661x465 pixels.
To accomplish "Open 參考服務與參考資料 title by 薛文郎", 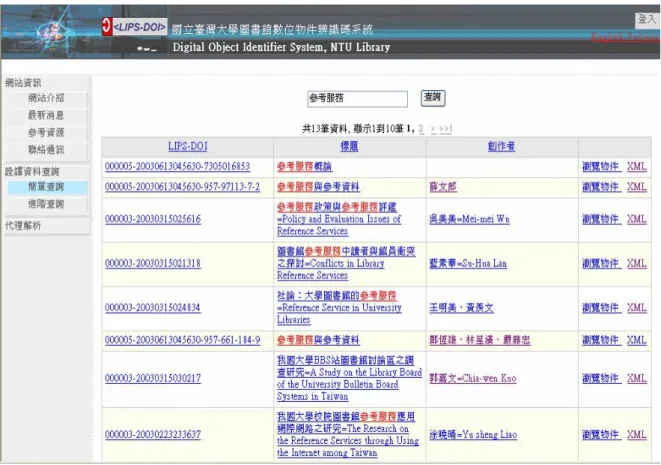I will 318,187.
